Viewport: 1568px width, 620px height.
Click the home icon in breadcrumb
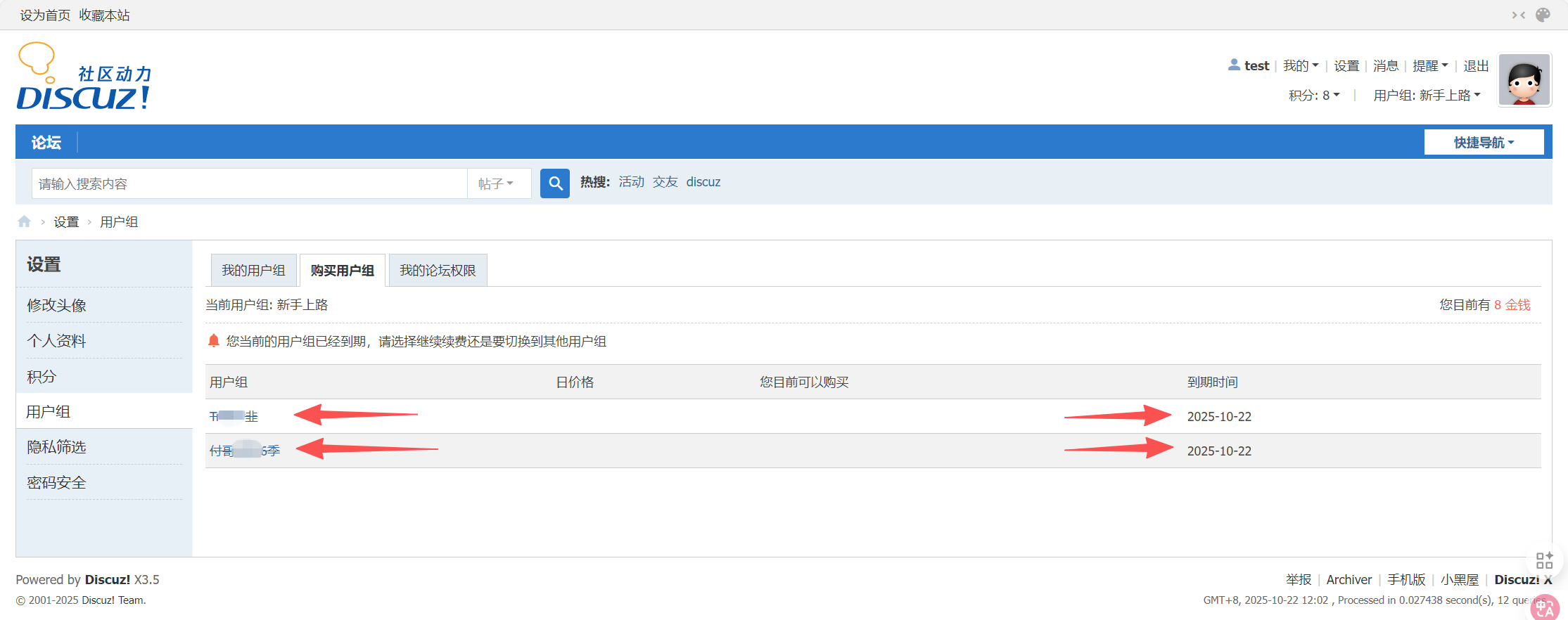click(x=25, y=222)
